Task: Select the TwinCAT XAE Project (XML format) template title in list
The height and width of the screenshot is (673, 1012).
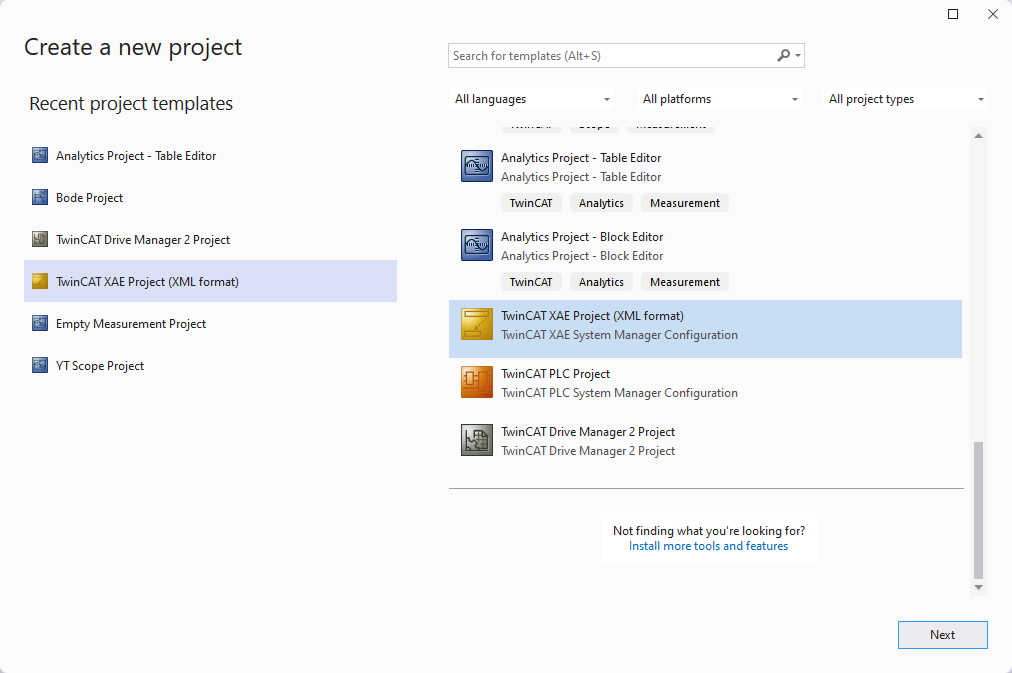Action: click(592, 316)
